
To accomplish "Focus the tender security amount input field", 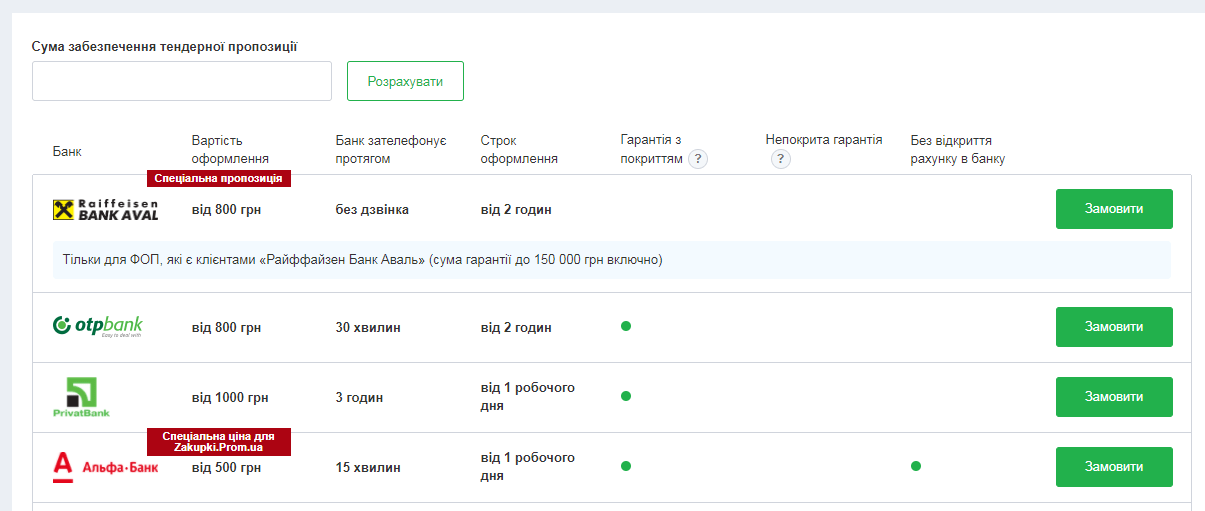I will (x=182, y=81).
